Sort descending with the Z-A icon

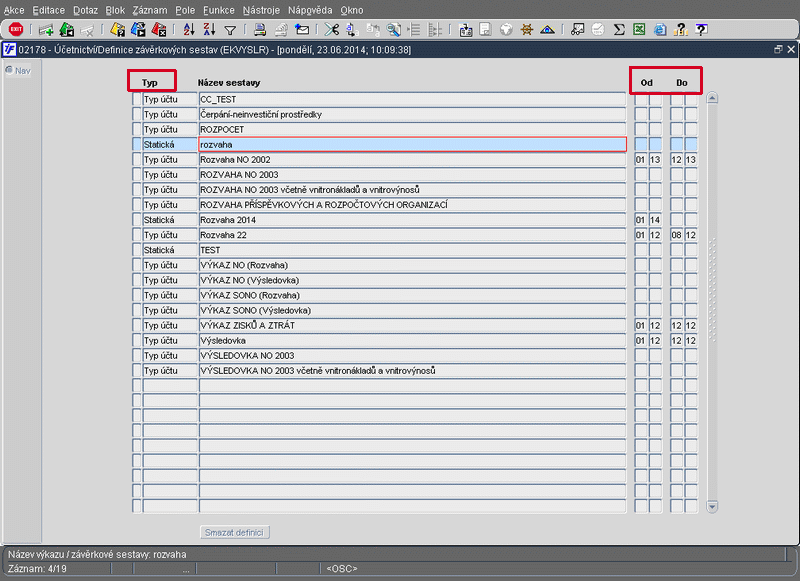(x=210, y=30)
